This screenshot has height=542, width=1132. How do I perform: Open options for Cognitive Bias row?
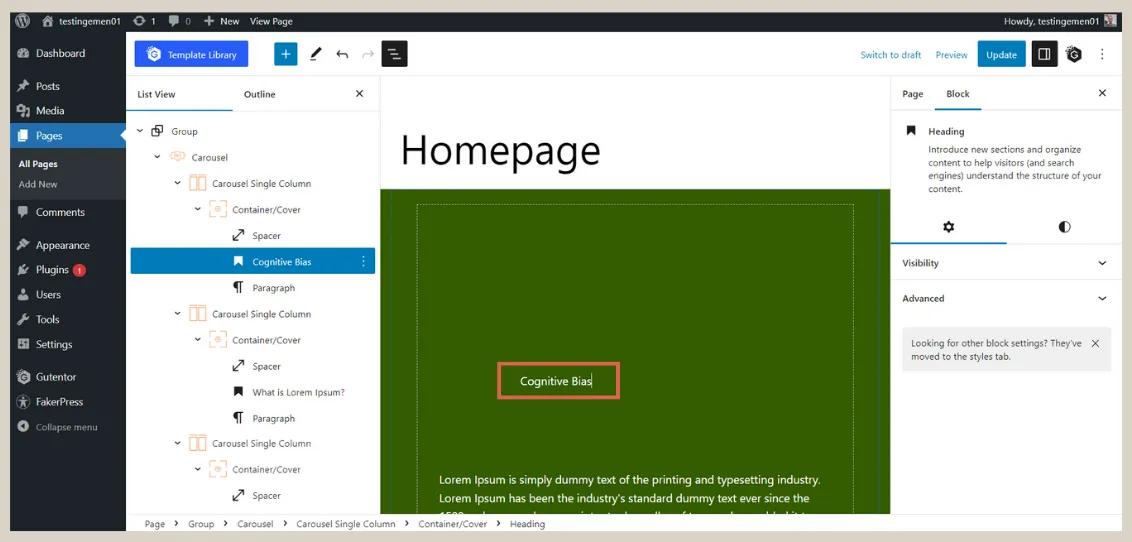click(363, 261)
